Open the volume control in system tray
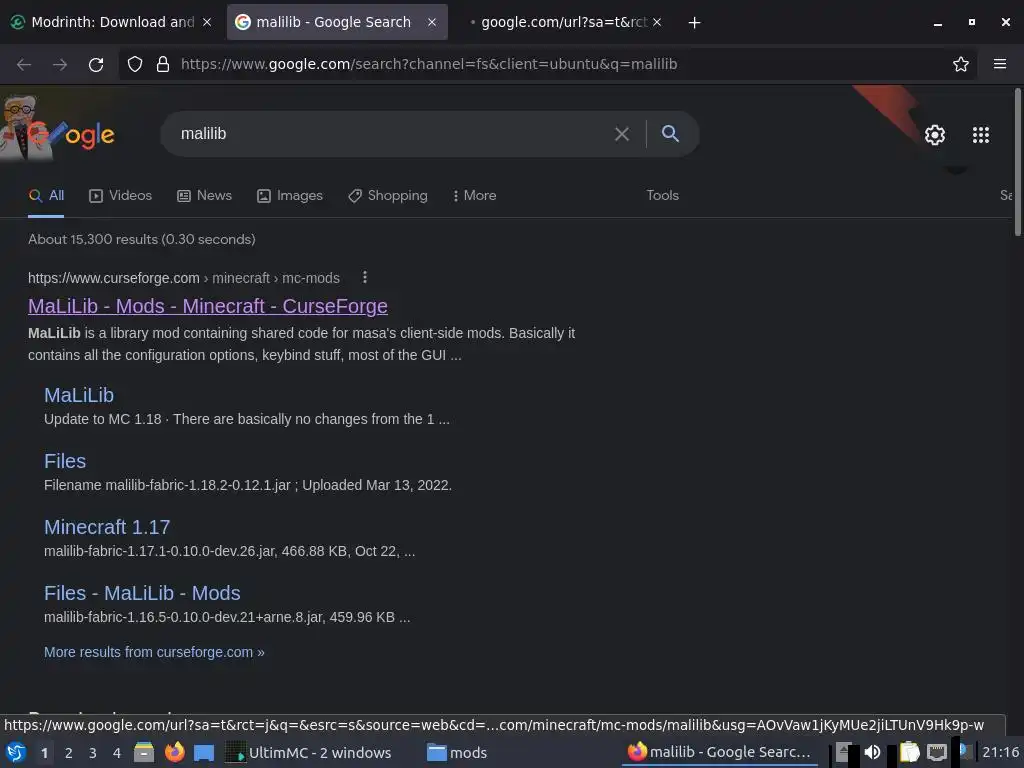This screenshot has height=768, width=1024. click(x=872, y=752)
